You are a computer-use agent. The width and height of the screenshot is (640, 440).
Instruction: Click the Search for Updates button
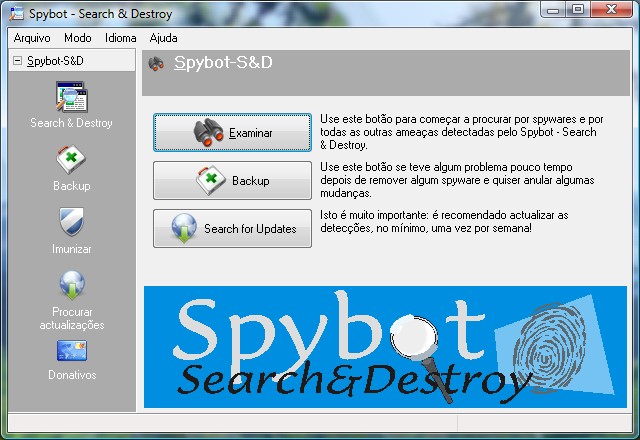tap(232, 229)
